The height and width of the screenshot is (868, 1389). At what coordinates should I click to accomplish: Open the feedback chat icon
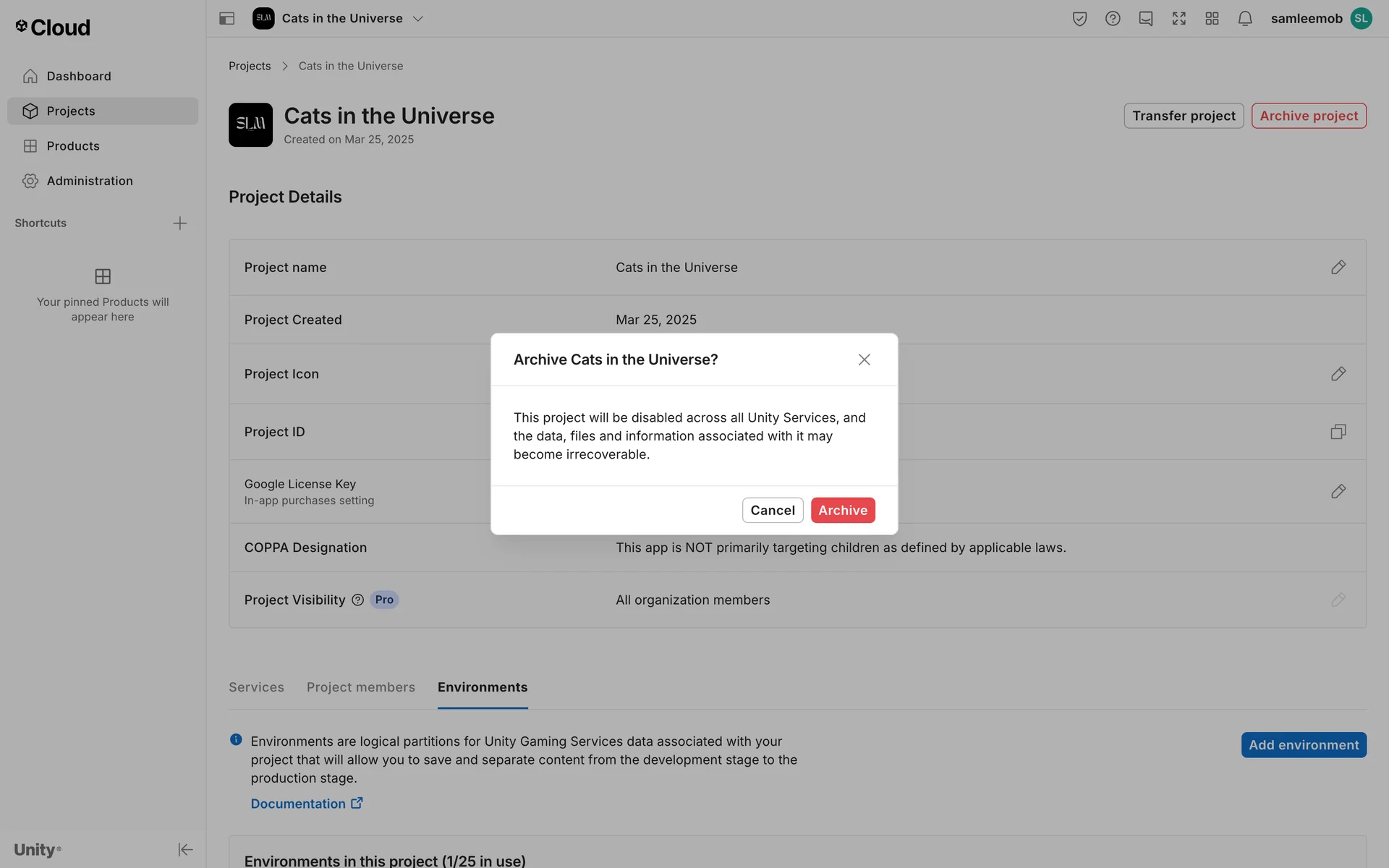click(x=1145, y=19)
